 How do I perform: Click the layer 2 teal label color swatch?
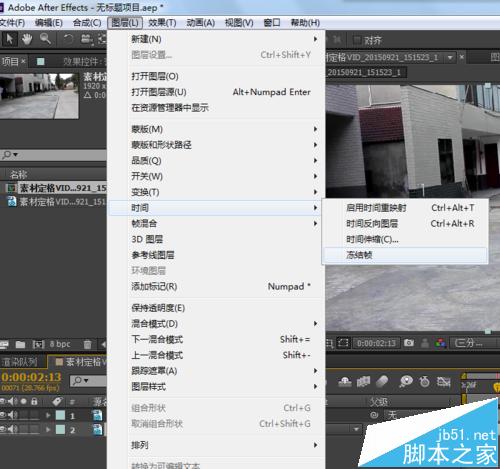pos(60,429)
